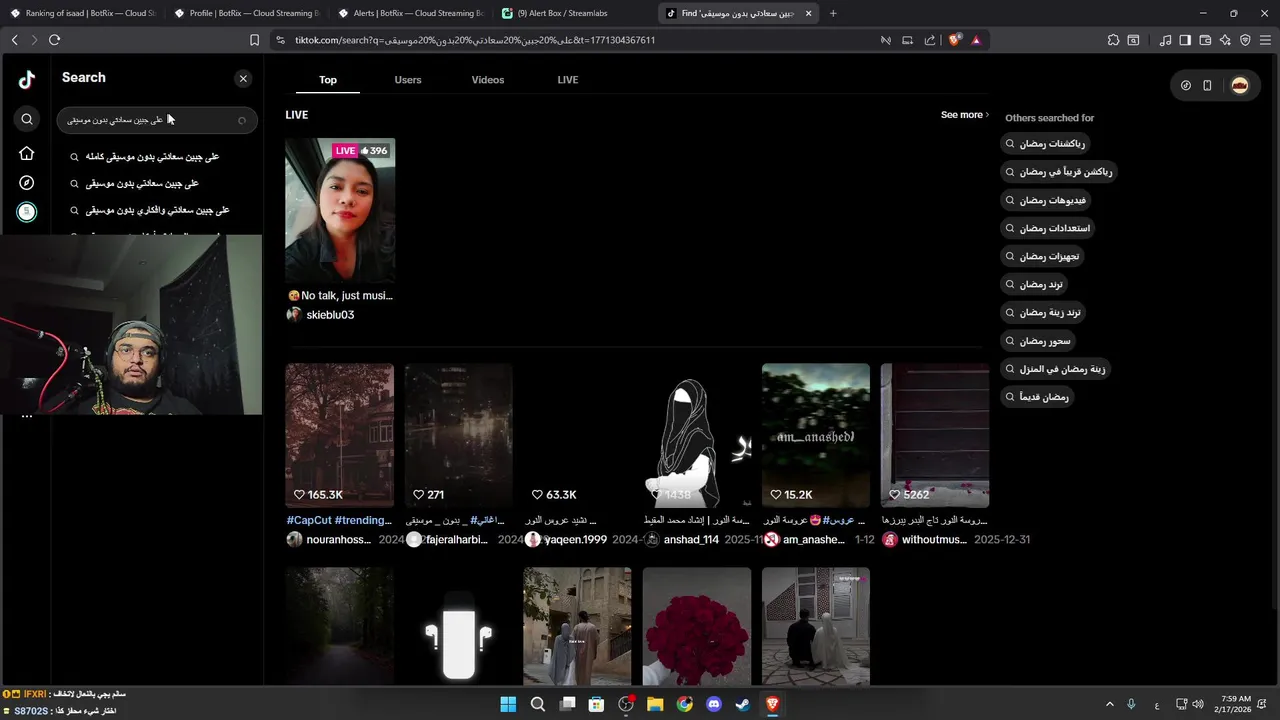Open skieblu03 user profile link
Screen dimensions: 1280x720
[x=330, y=315]
